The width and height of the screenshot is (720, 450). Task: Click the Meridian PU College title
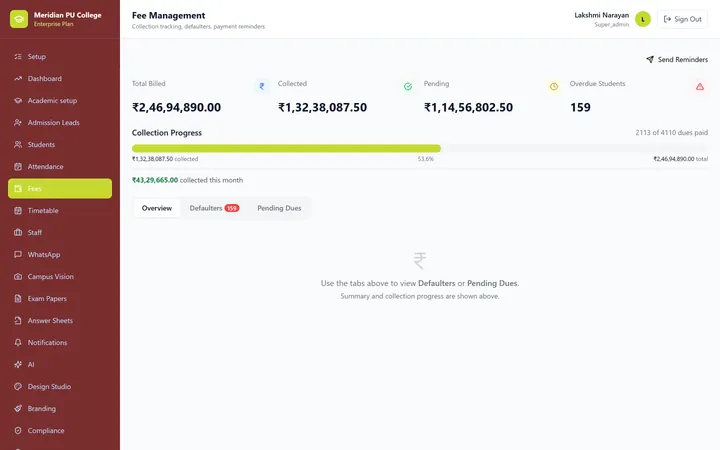tap(68, 15)
